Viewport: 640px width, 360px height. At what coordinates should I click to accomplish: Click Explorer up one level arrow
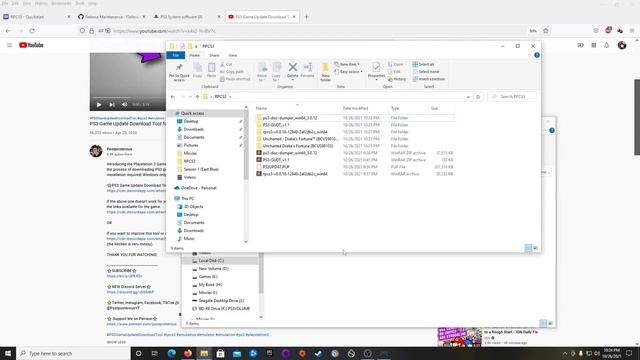197,97
